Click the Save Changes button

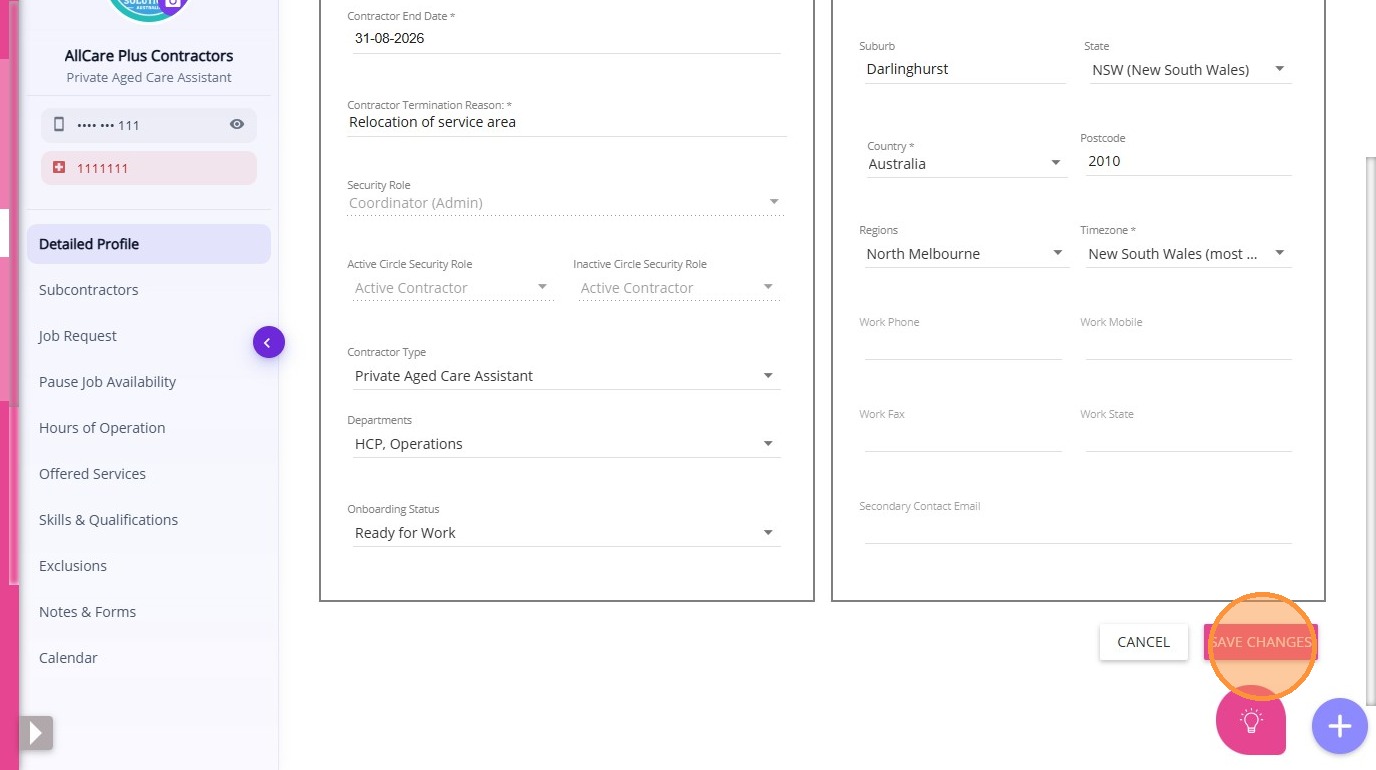pyautogui.click(x=1260, y=642)
